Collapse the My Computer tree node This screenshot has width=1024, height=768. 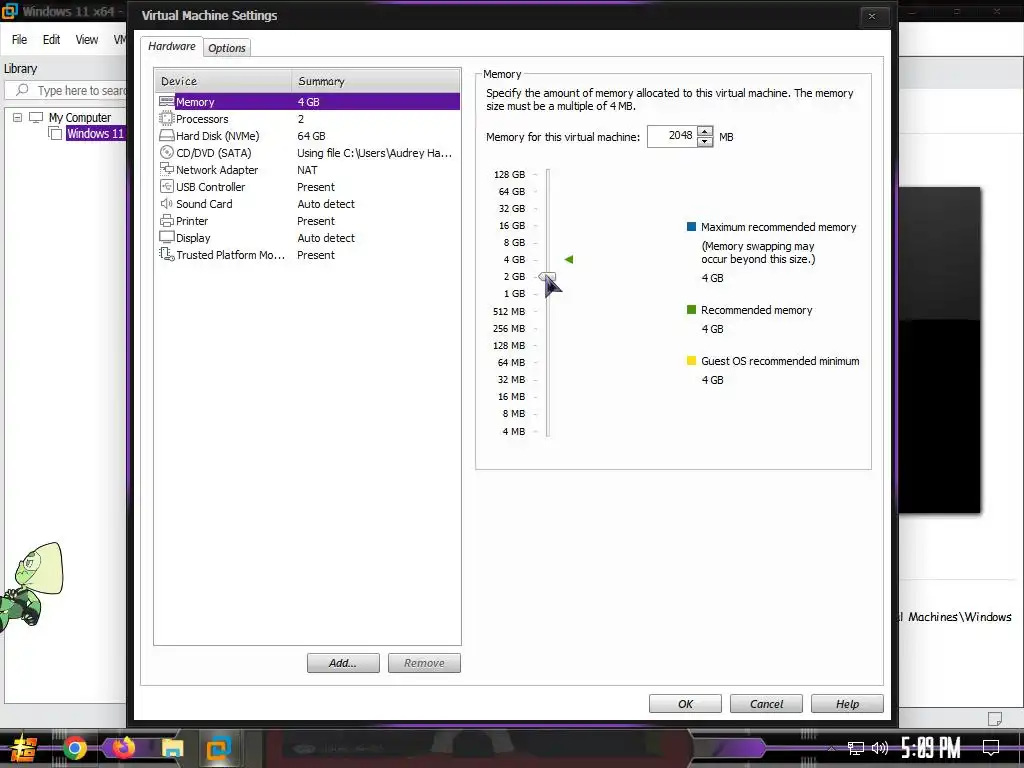point(17,118)
